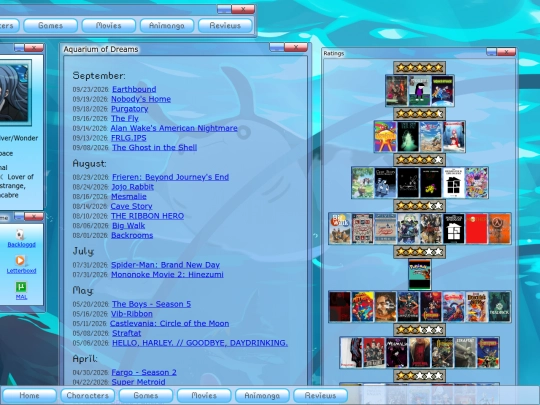Open the FRLG.IPS link

pos(128,138)
